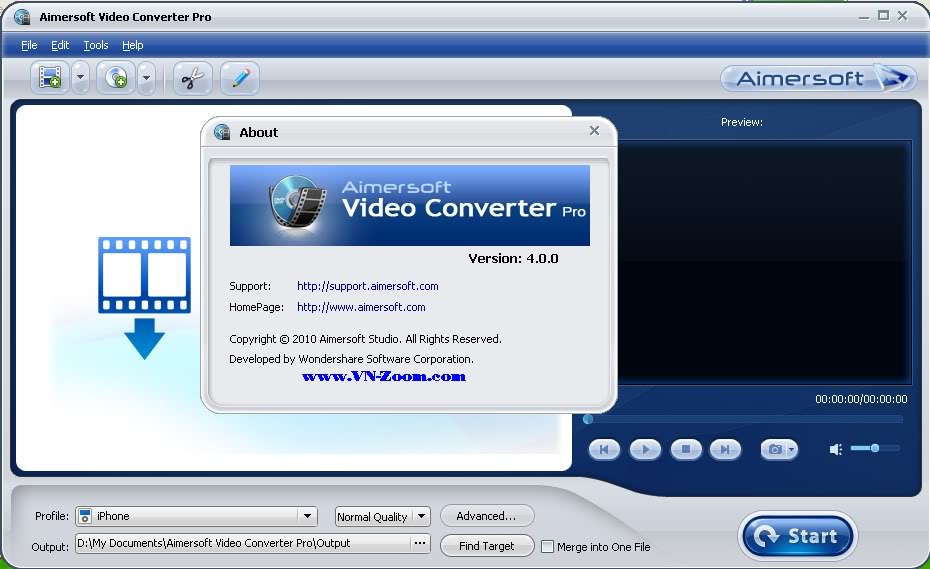
Task: Expand the Load DVD dropdown arrow
Action: [x=146, y=78]
